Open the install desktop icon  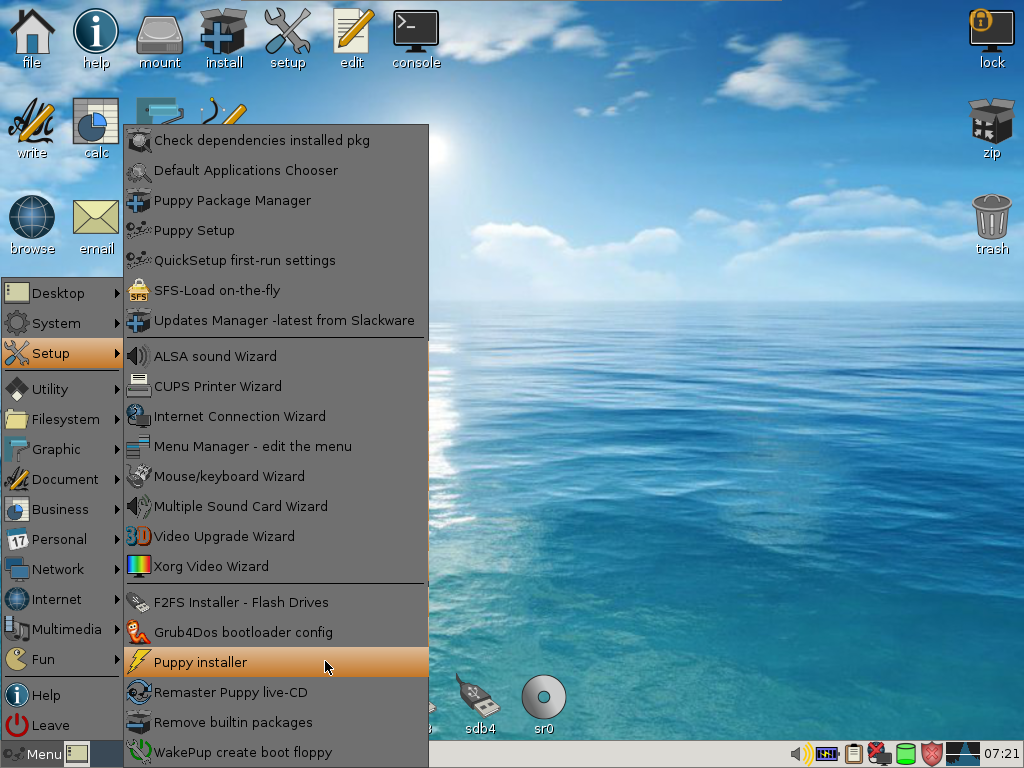tap(224, 38)
